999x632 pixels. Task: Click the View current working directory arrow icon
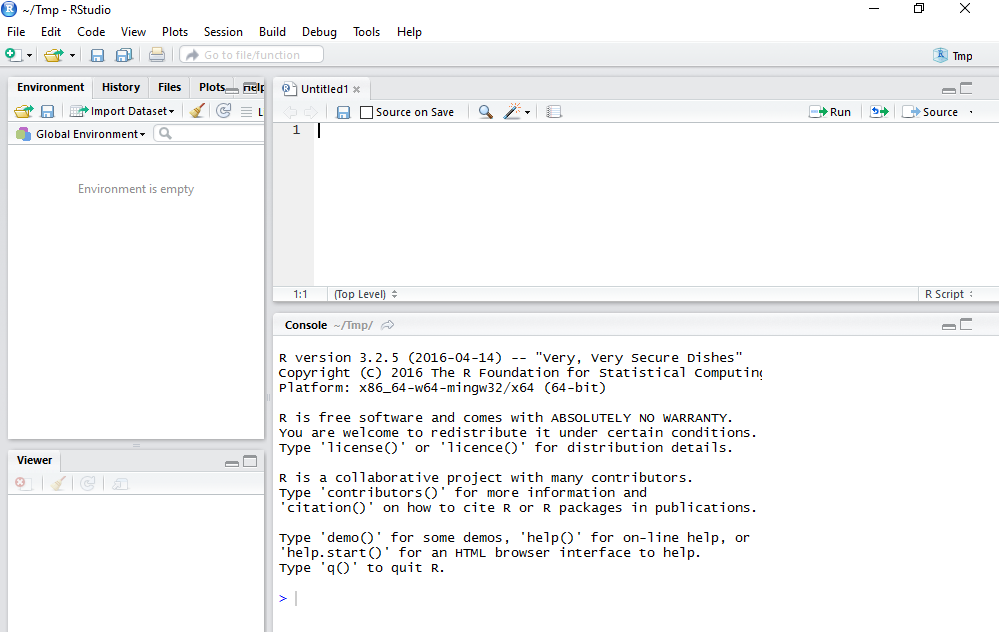tap(387, 325)
